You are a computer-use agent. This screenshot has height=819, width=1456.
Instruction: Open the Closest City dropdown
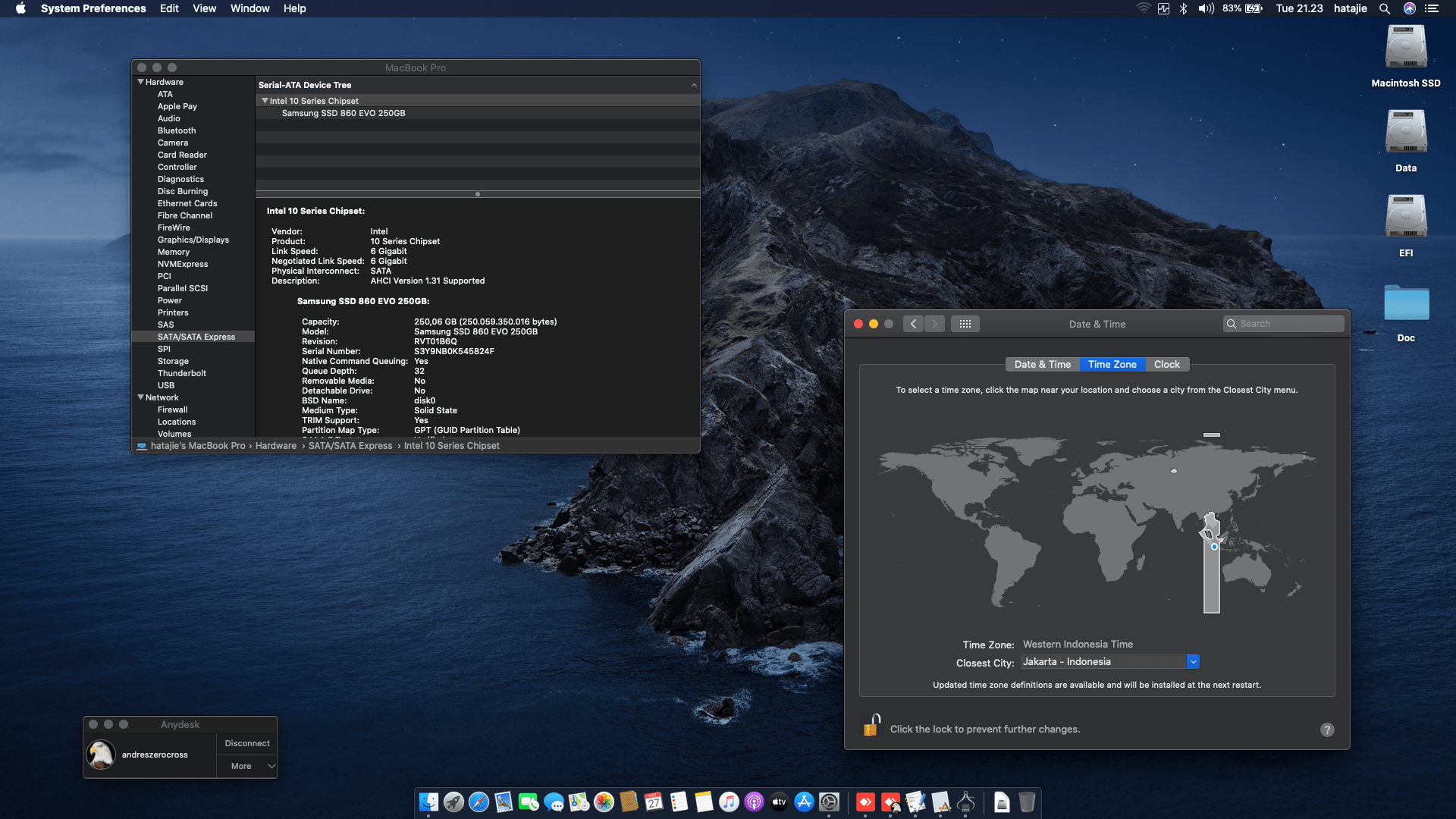pos(1193,662)
